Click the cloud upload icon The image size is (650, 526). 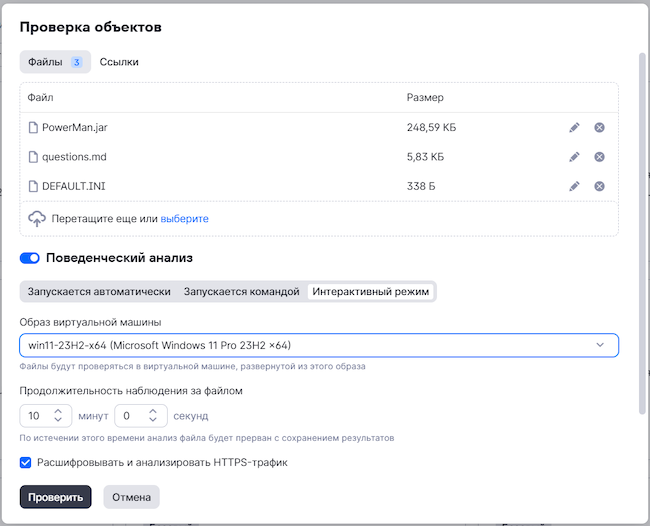tap(37, 218)
